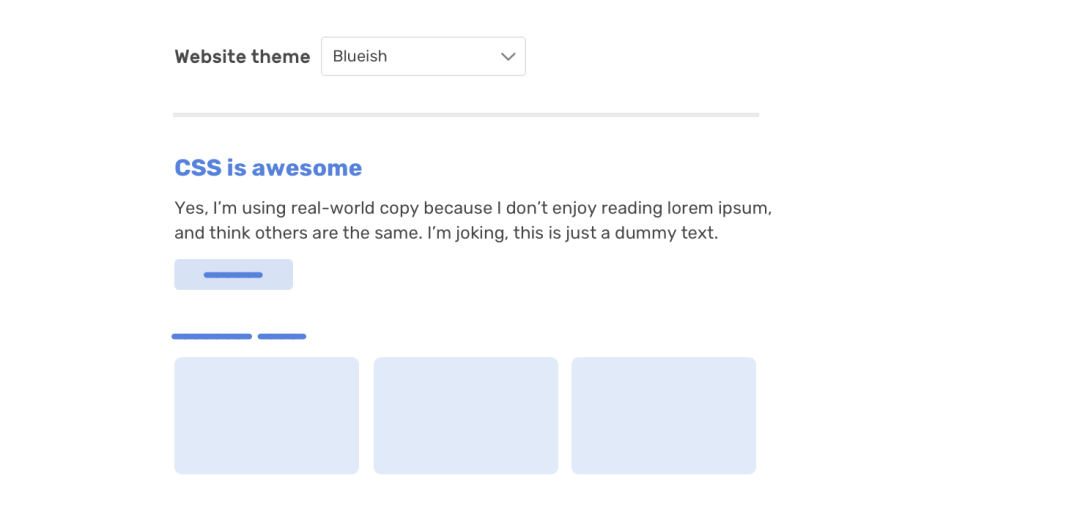Viewport: 1080px width, 530px height.
Task: Click the CSS is awesome heading
Action: coord(268,167)
